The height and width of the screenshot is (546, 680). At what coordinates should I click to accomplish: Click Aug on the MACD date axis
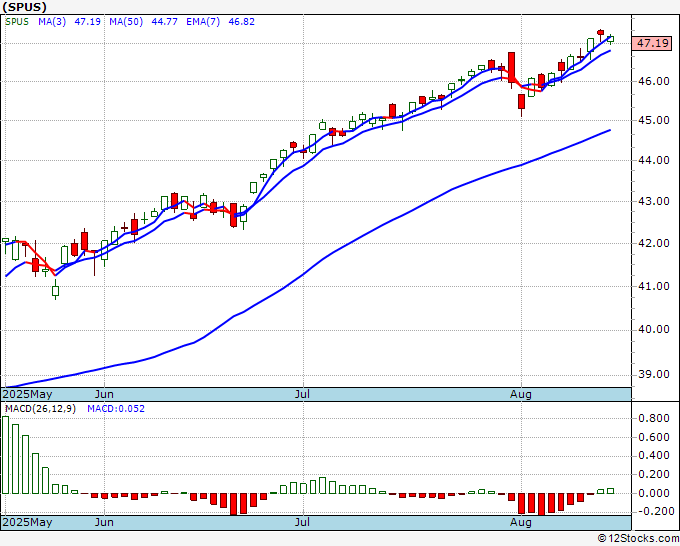pyautogui.click(x=521, y=522)
